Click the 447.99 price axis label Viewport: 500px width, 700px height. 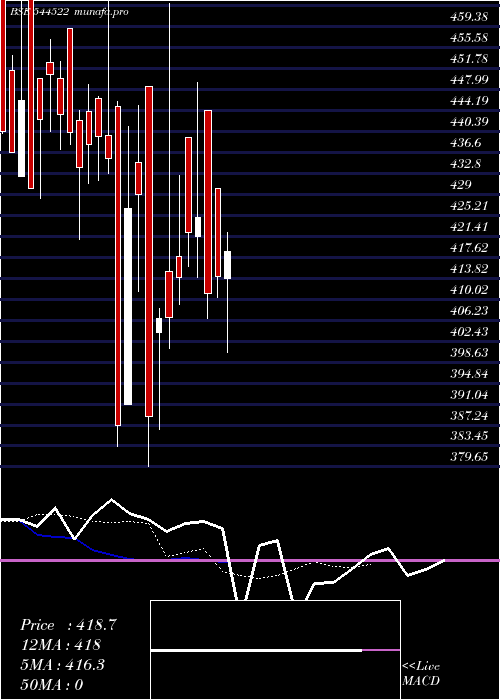[469, 80]
